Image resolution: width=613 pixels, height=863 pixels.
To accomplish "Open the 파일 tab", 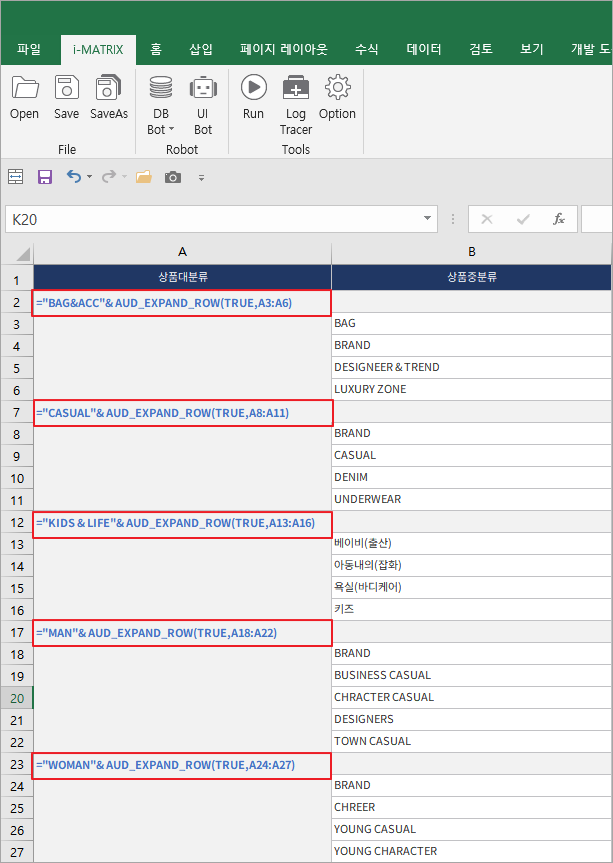I will coord(29,49).
